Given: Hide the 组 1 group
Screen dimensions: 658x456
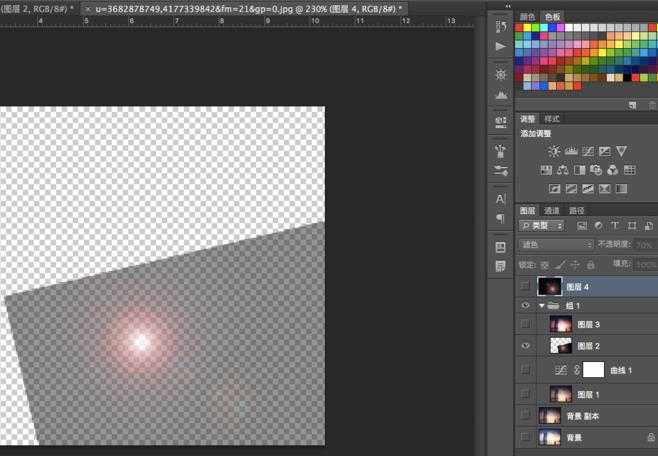Looking at the screenshot, I should click(x=526, y=305).
